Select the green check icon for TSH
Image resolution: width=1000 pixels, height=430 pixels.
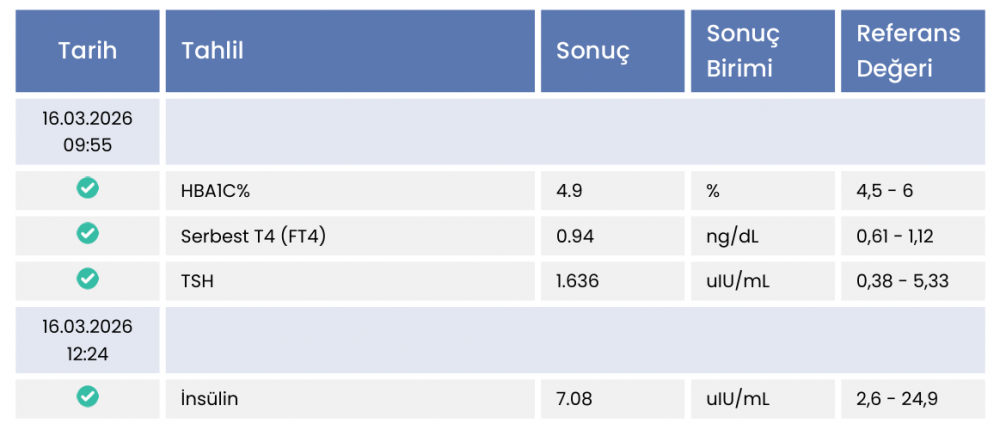click(88, 279)
